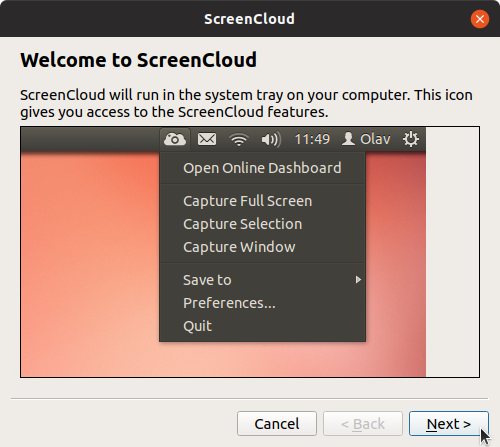
Task: Click the power gear icon in tray
Action: click(411, 139)
